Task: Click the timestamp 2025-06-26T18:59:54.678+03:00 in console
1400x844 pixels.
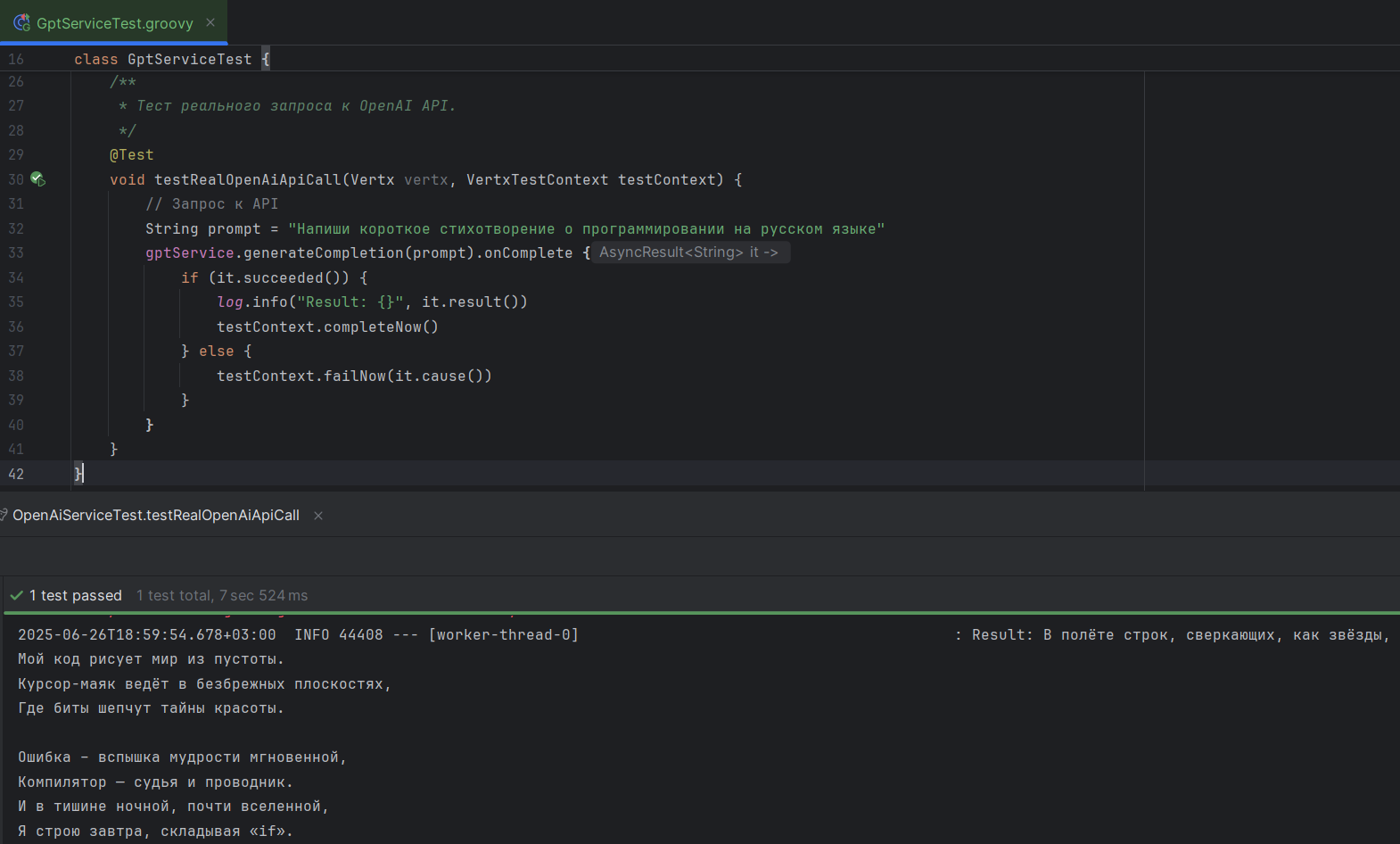Action: click(x=147, y=635)
